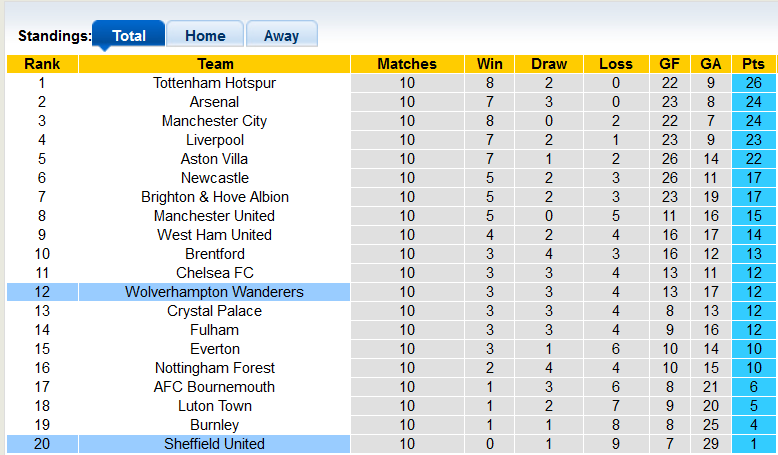Screen dimensions: 778x455
Task: Switch to the Home standings tab
Action: (205, 35)
